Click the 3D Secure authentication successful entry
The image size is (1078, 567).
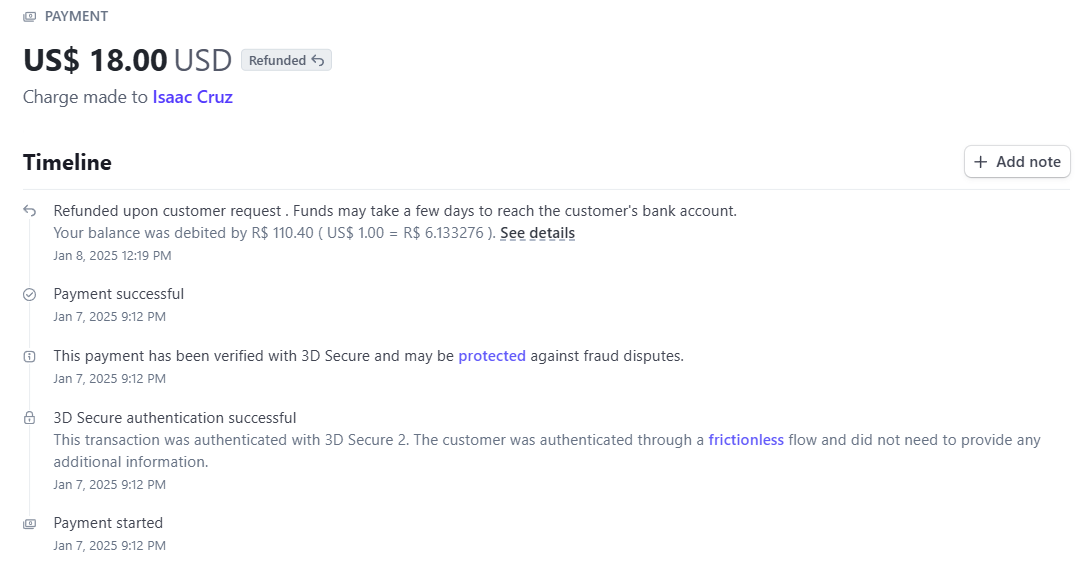175,418
